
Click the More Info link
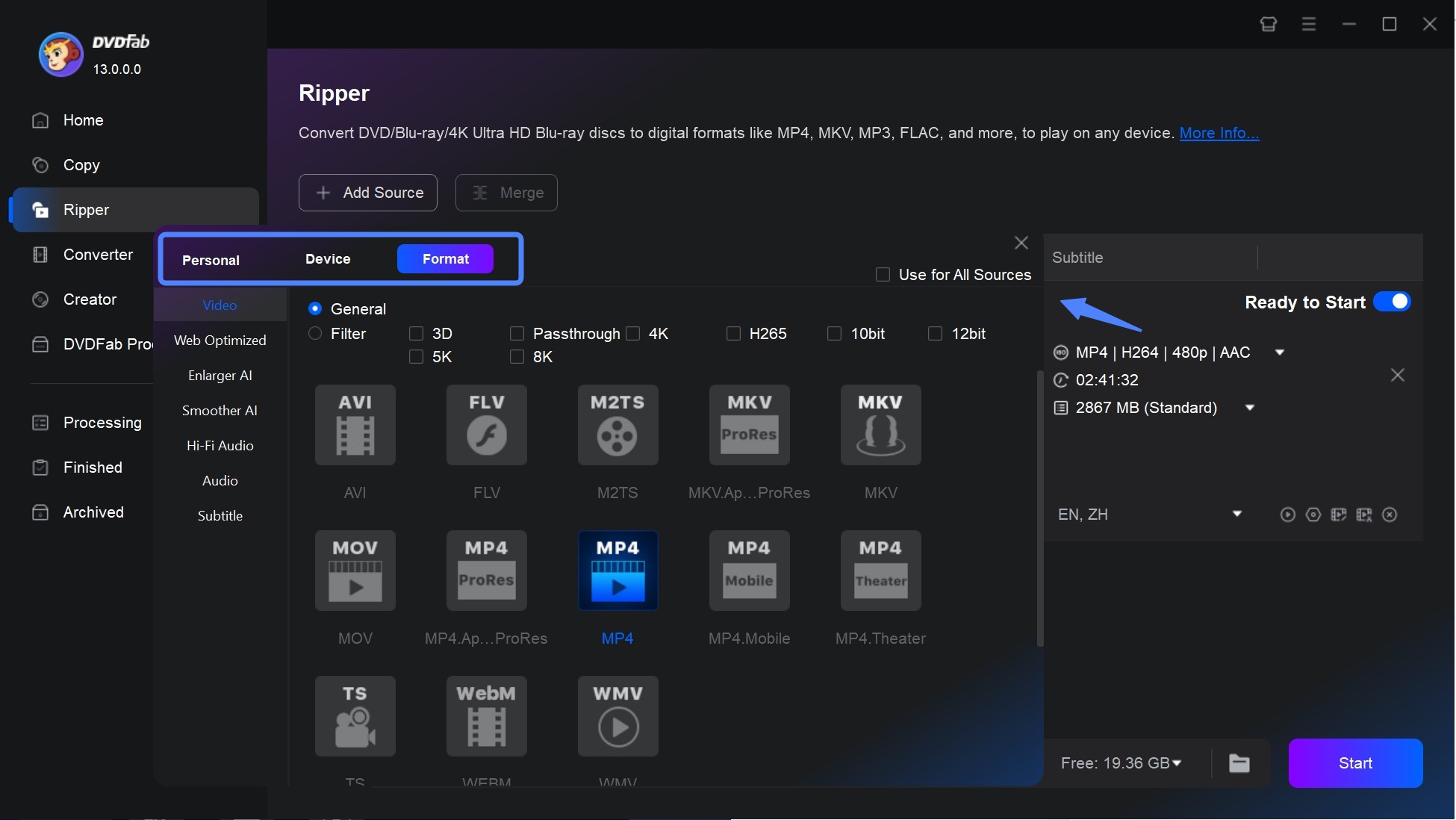1219,131
